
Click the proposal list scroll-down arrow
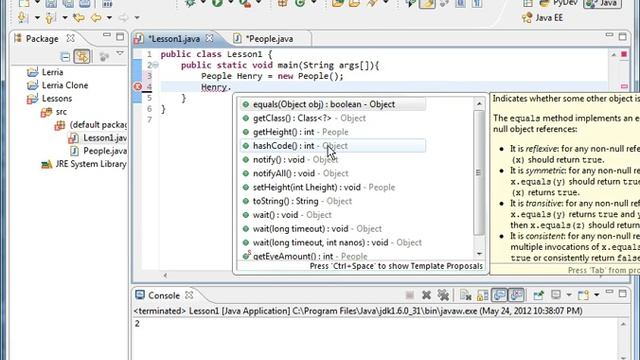point(479,253)
